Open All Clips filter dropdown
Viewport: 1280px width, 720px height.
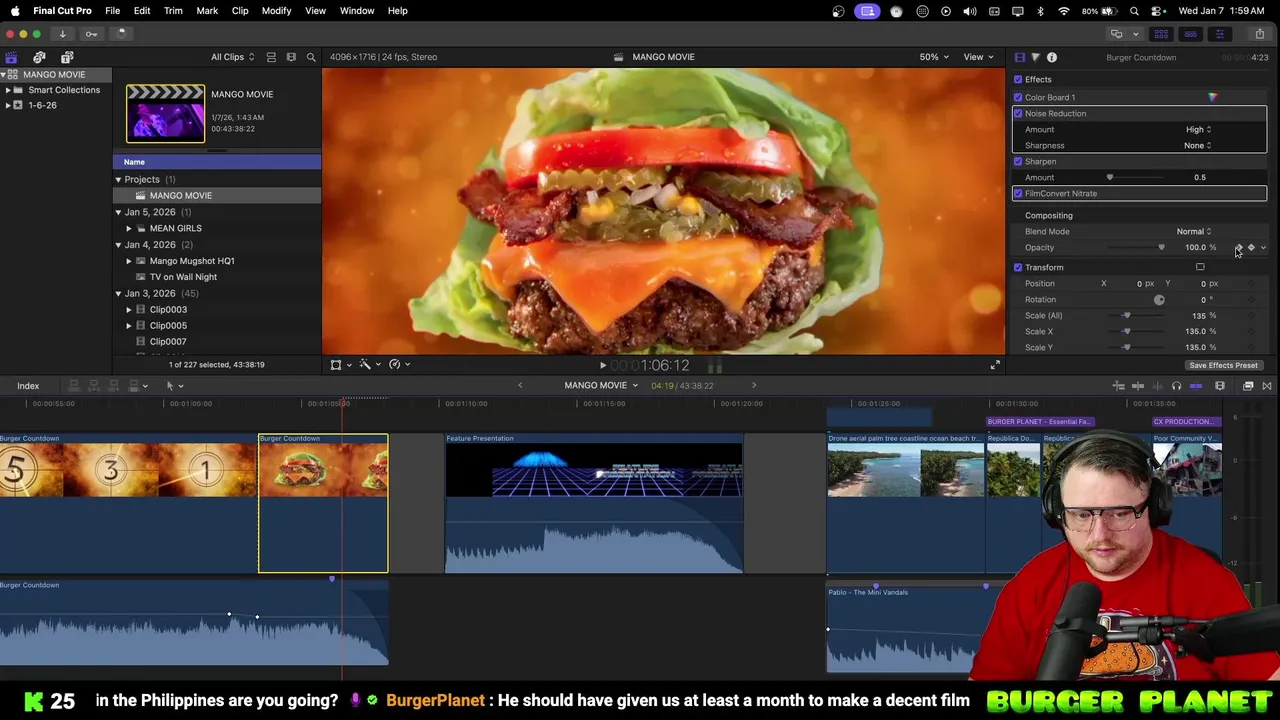coord(232,57)
